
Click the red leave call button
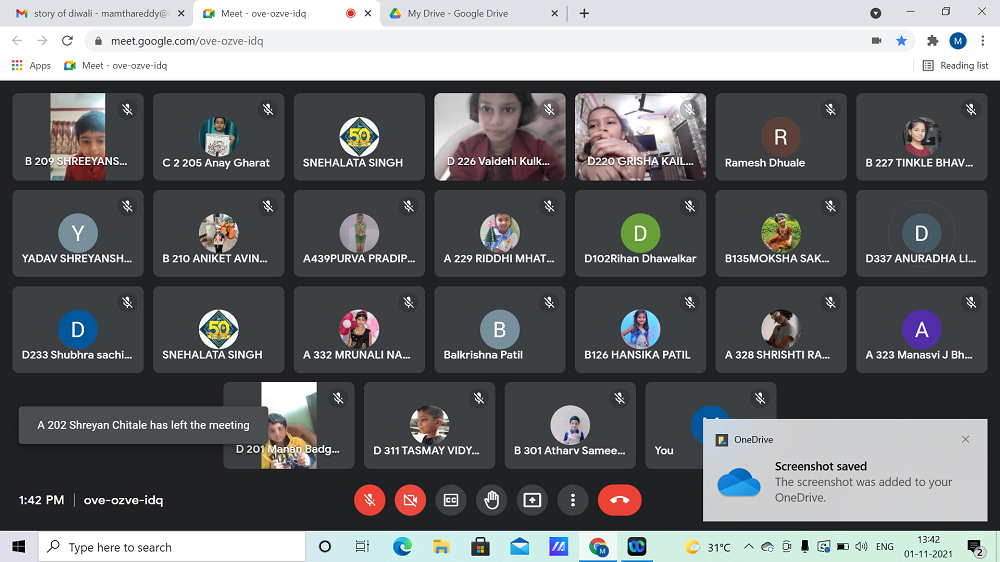(619, 500)
